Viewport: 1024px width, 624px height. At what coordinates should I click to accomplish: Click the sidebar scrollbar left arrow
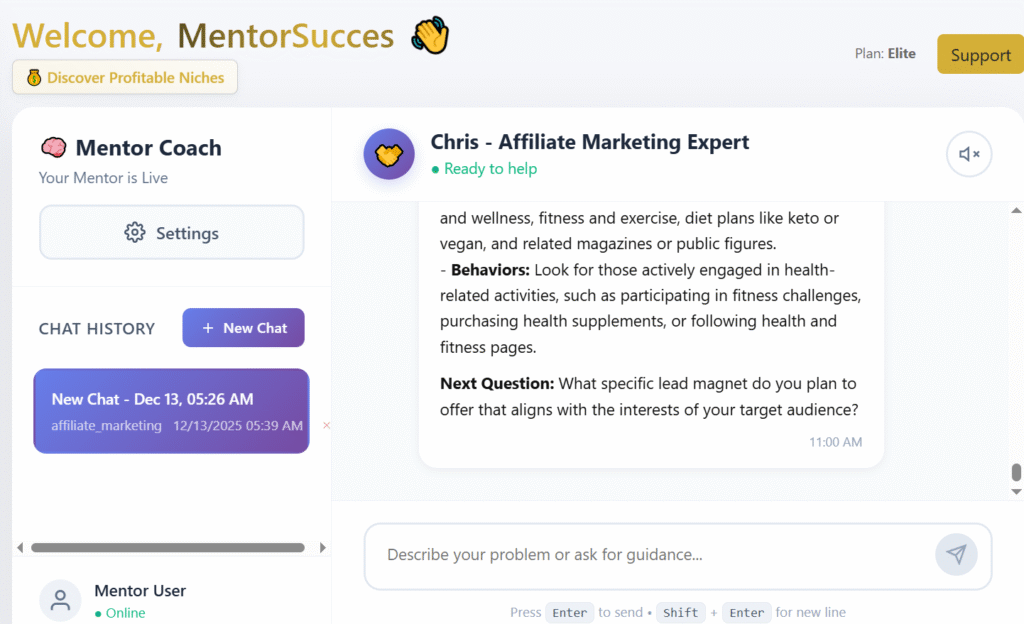pyautogui.click(x=20, y=548)
